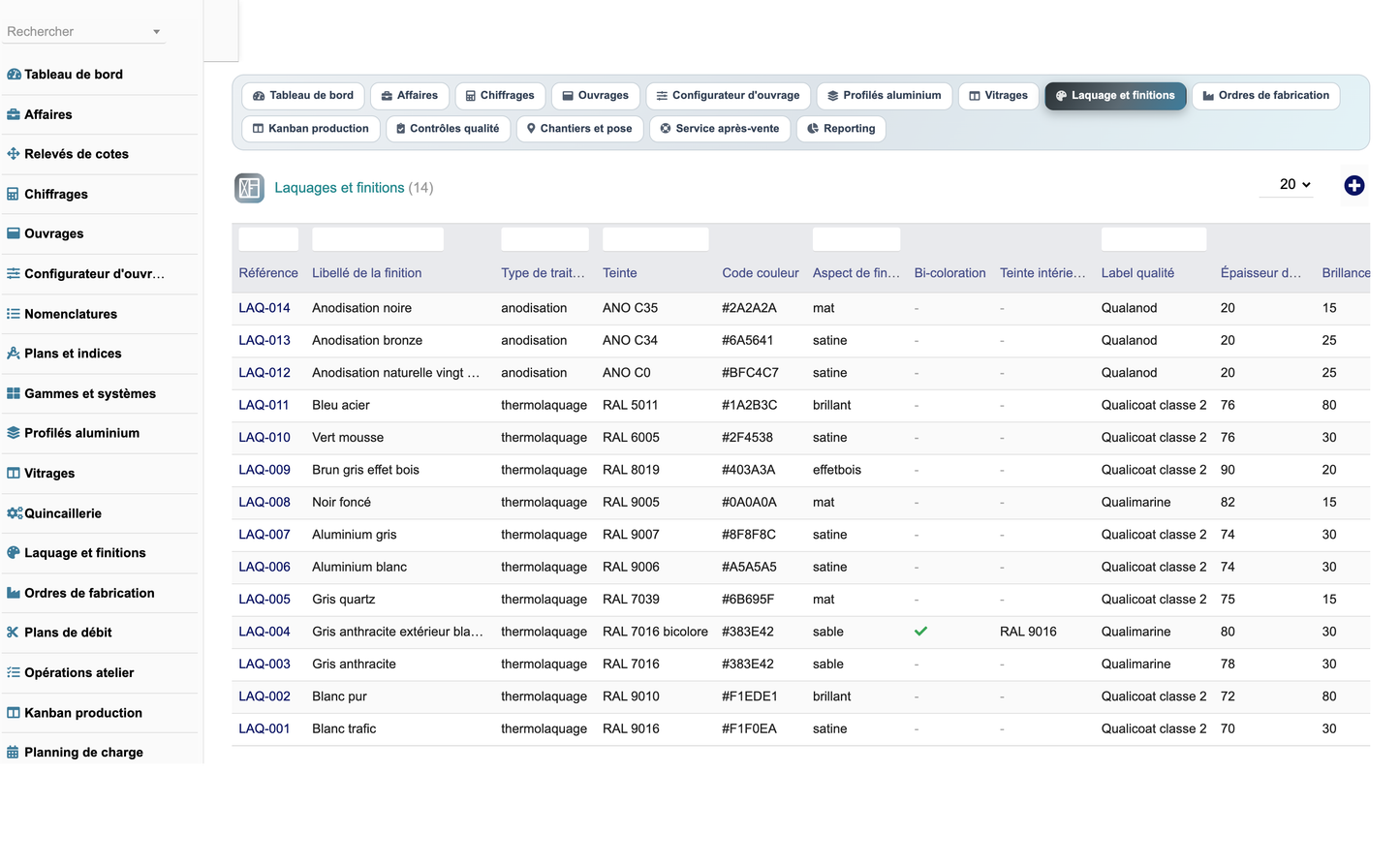Open the Ordres de fabrication top tab

(1266, 96)
